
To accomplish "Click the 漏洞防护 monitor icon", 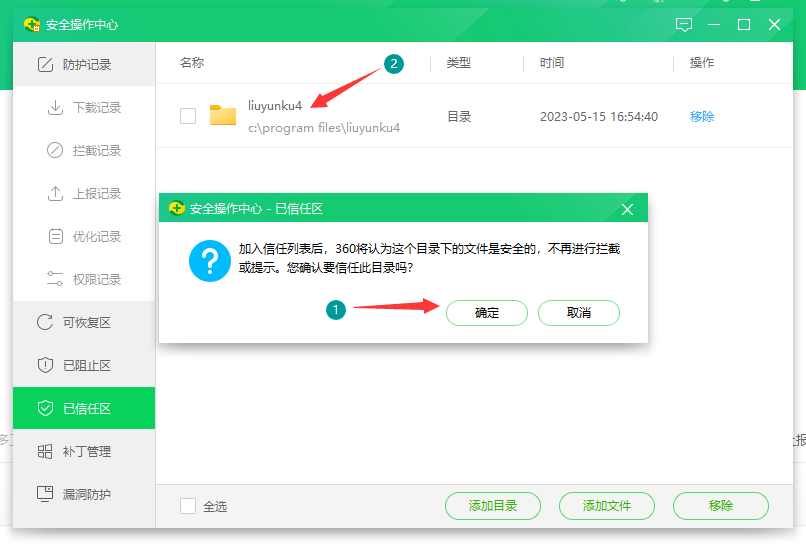I will tap(45, 494).
